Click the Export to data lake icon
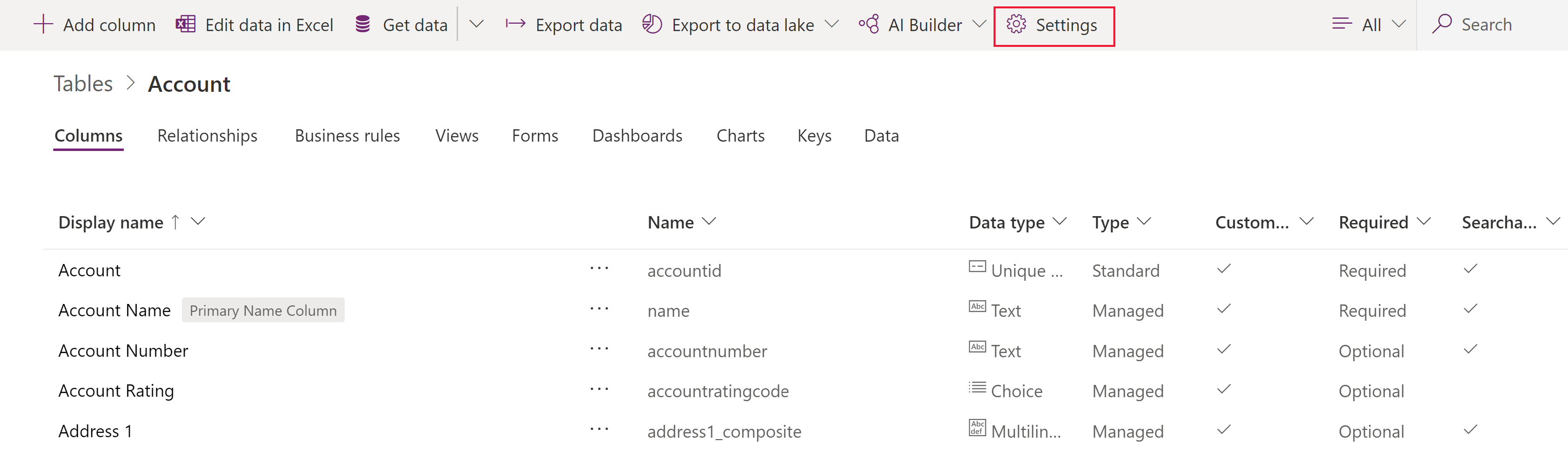 point(652,24)
